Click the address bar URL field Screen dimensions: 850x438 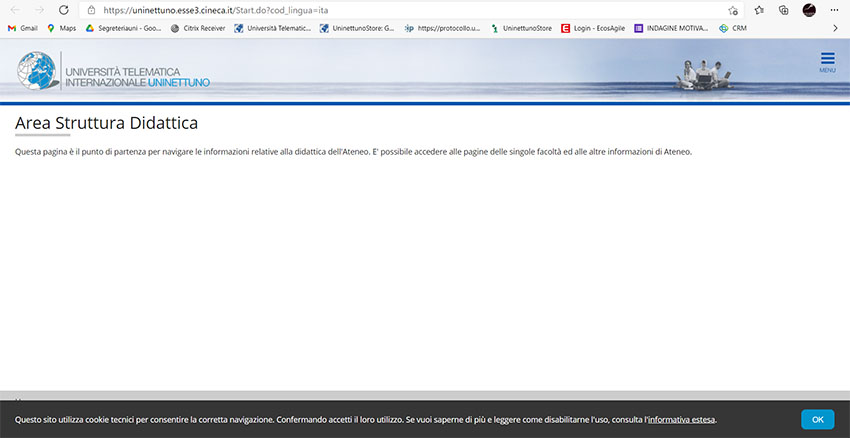coord(400,10)
